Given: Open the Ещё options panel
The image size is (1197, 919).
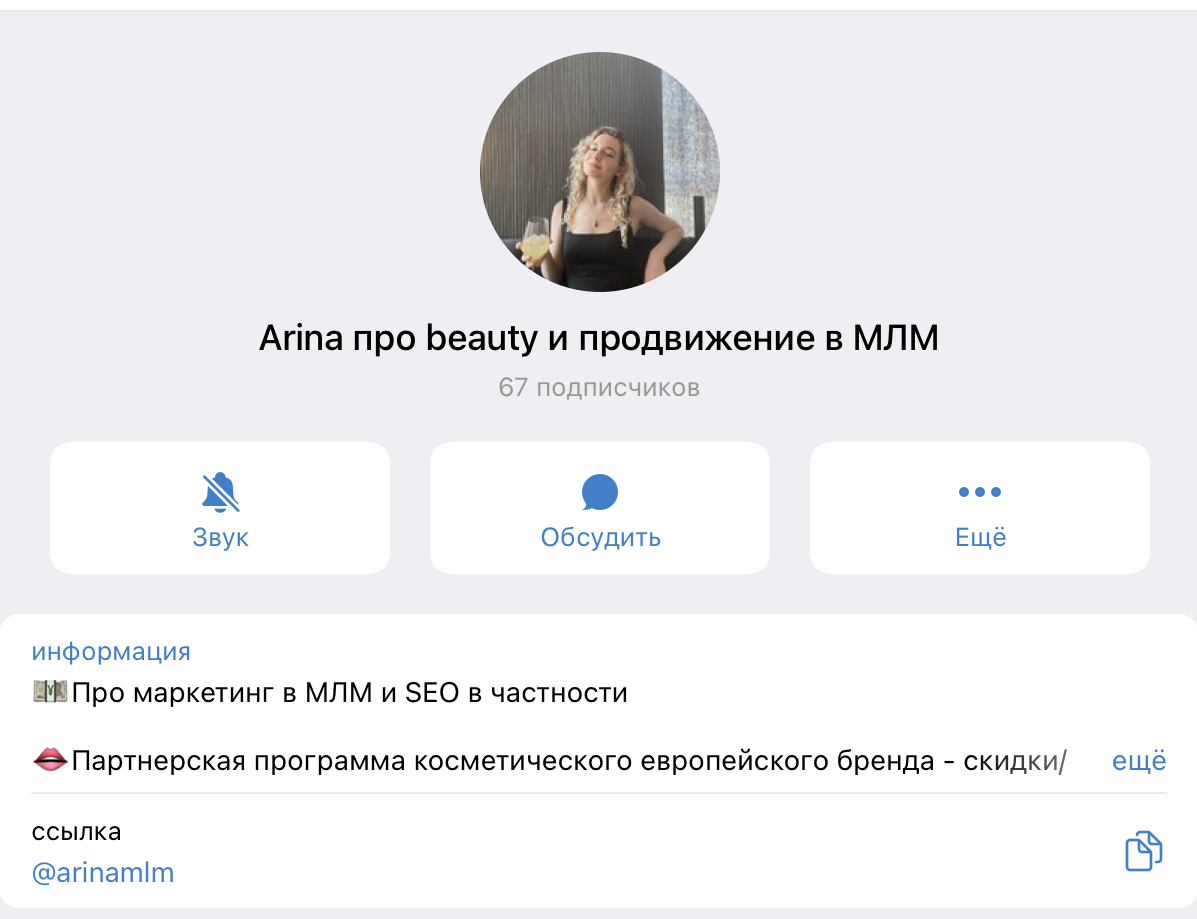Looking at the screenshot, I should pyautogui.click(x=979, y=507).
